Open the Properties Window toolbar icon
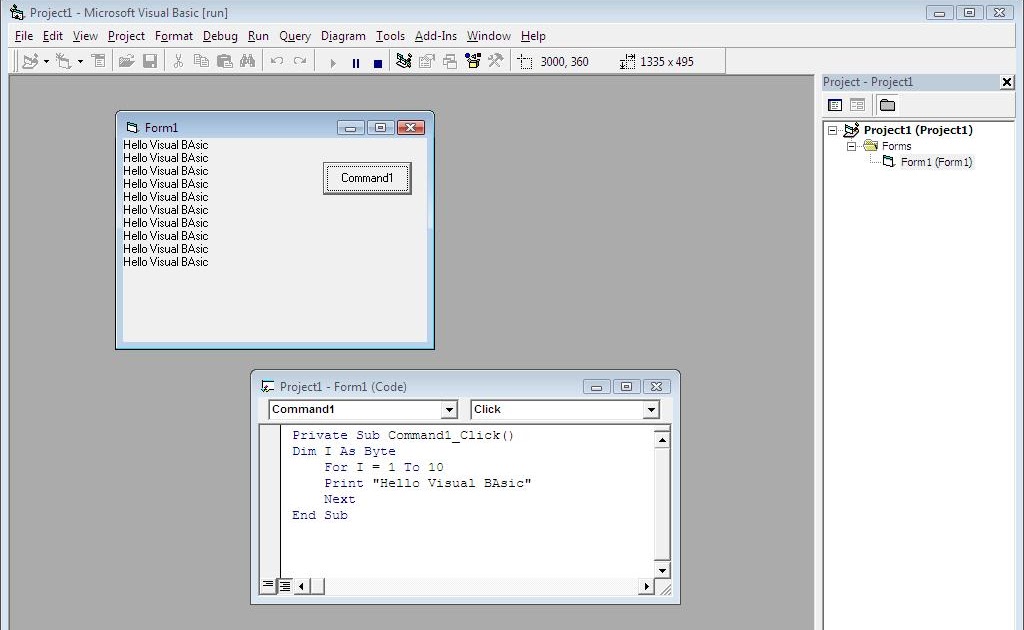The width and height of the screenshot is (1024, 630). click(426, 61)
